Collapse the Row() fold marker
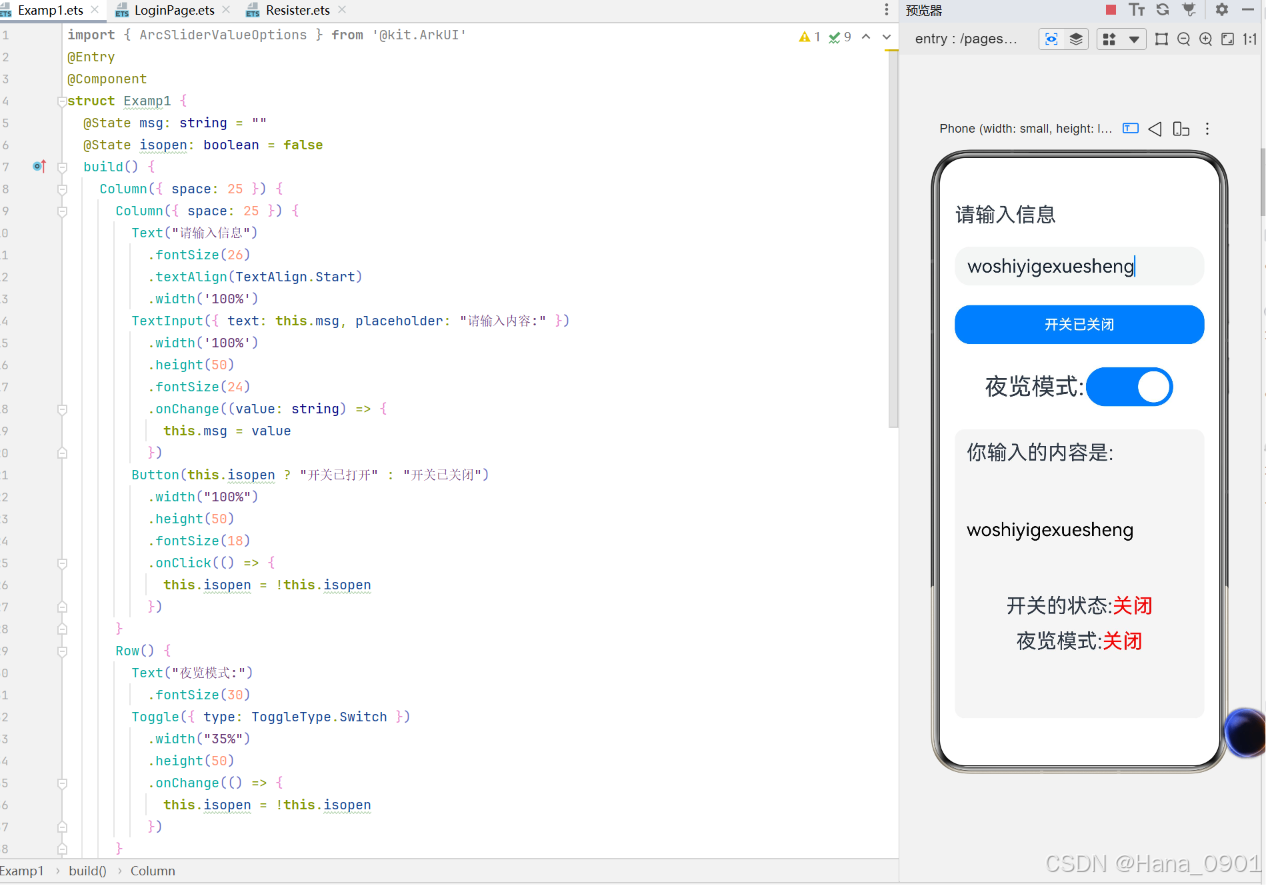Viewport: 1266px width, 885px height. coord(62,651)
